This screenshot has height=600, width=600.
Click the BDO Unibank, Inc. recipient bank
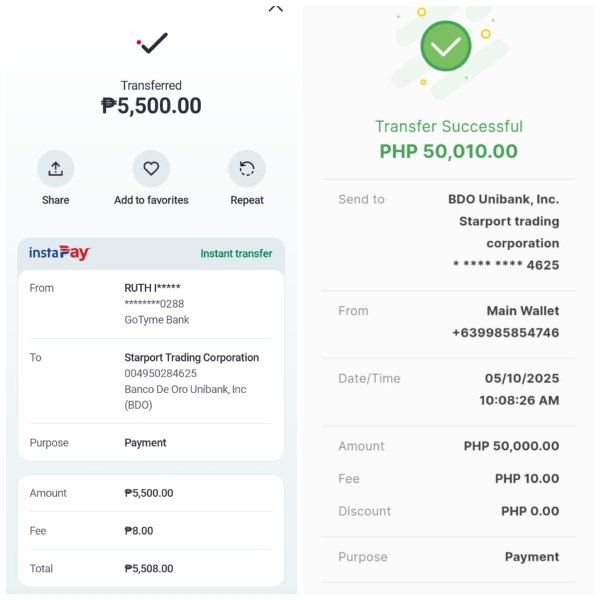(503, 200)
